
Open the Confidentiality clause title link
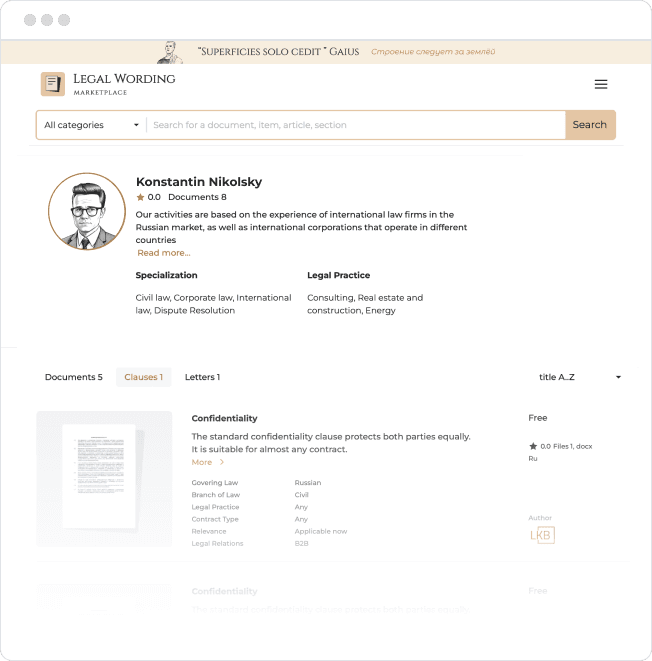(224, 418)
